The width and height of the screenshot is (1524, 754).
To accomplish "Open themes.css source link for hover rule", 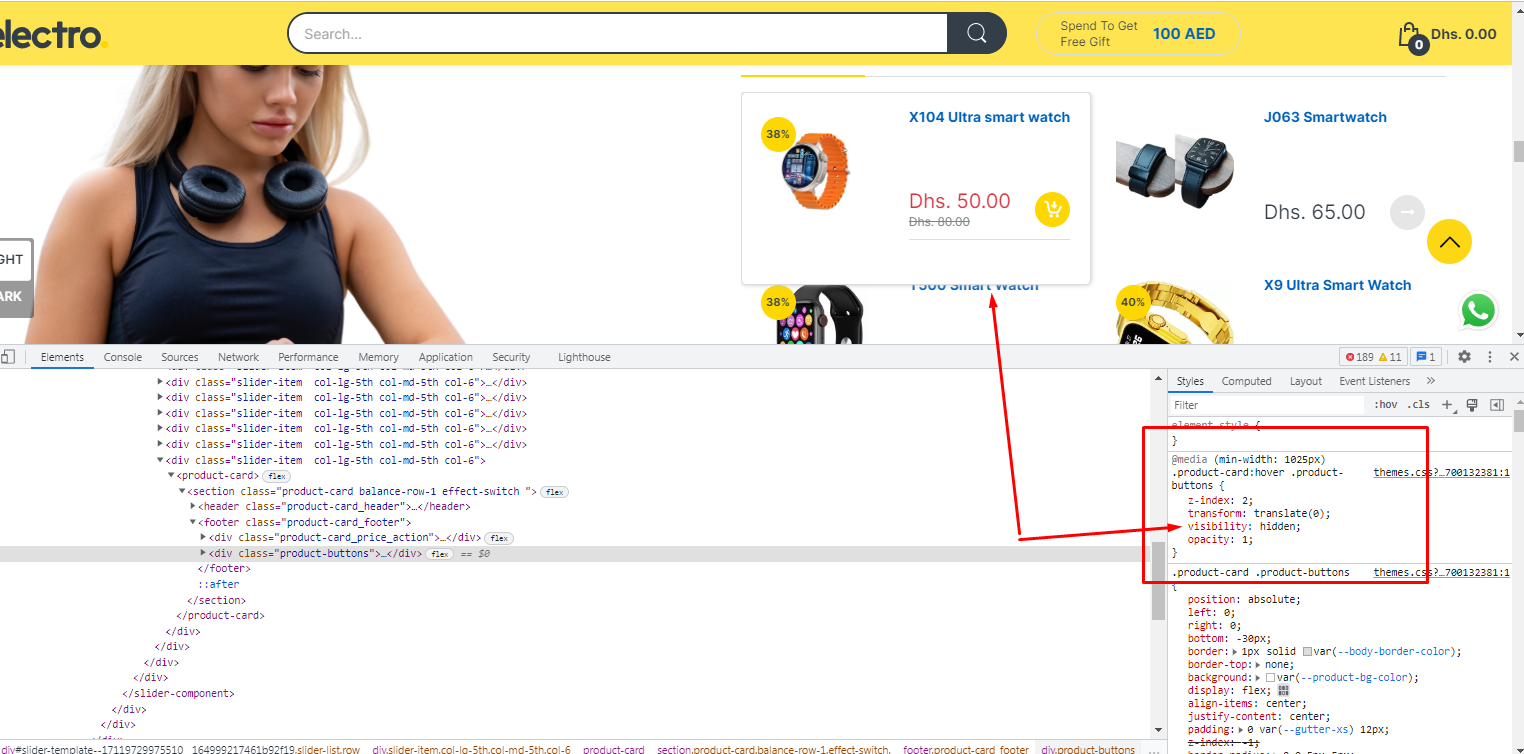I will point(1441,472).
